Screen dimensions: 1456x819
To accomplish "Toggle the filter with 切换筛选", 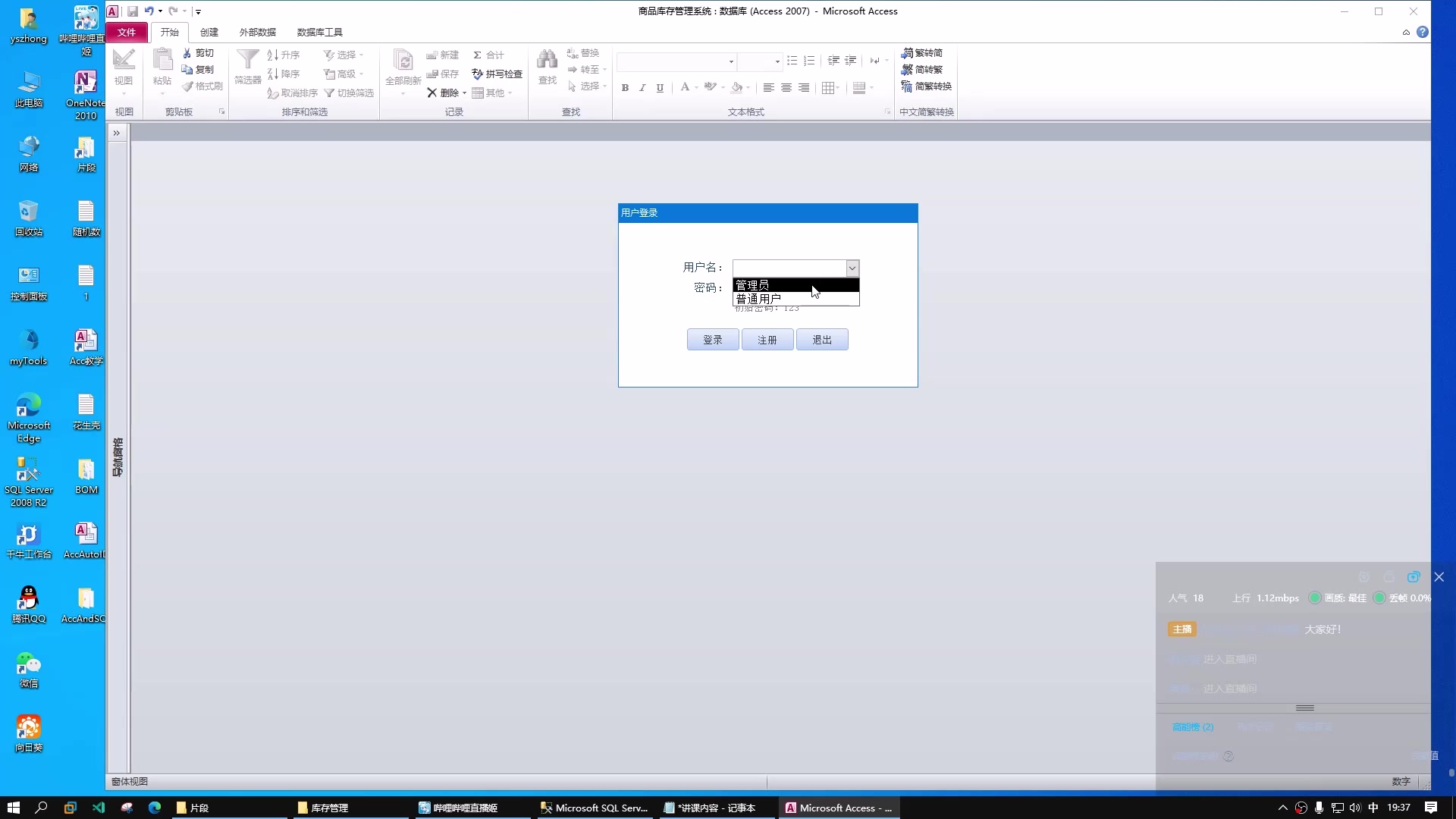I will [x=349, y=93].
